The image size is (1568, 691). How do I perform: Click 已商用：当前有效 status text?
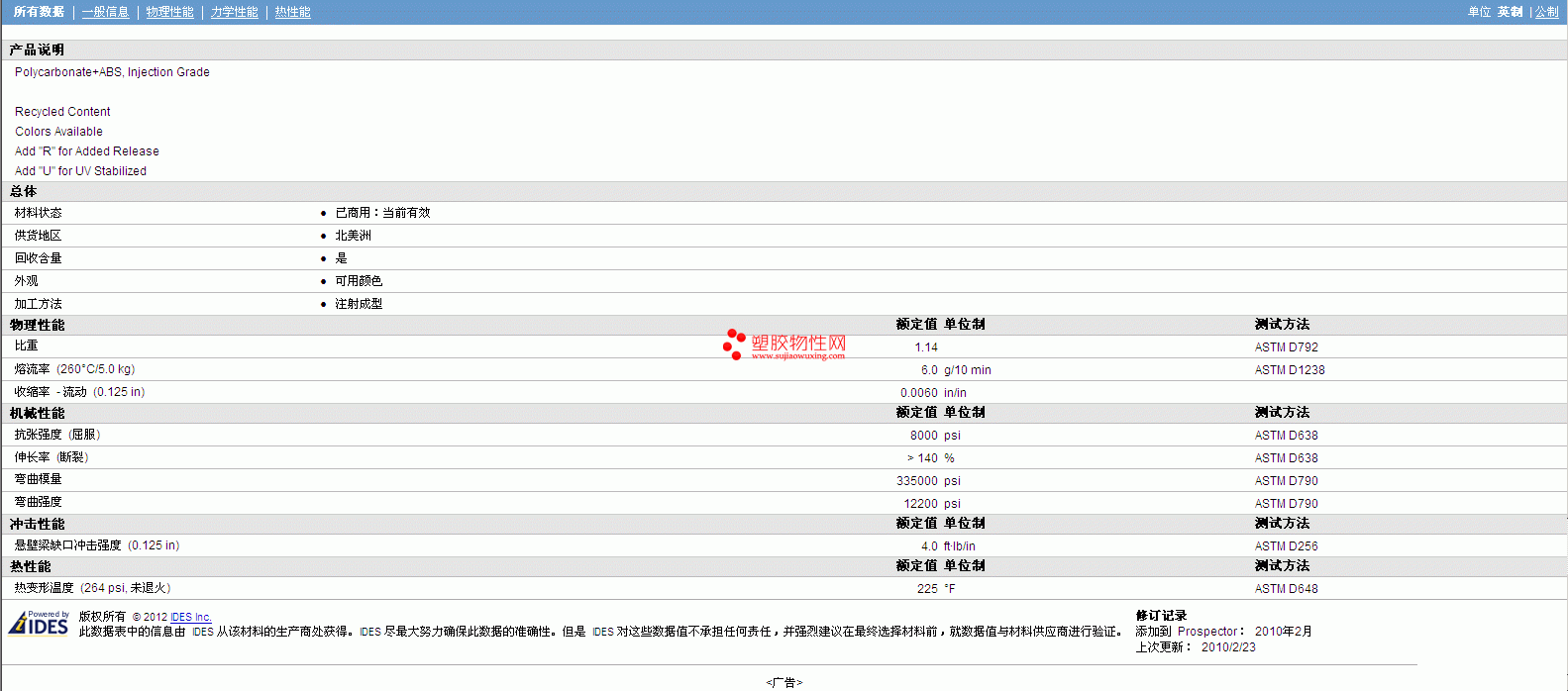point(382,213)
